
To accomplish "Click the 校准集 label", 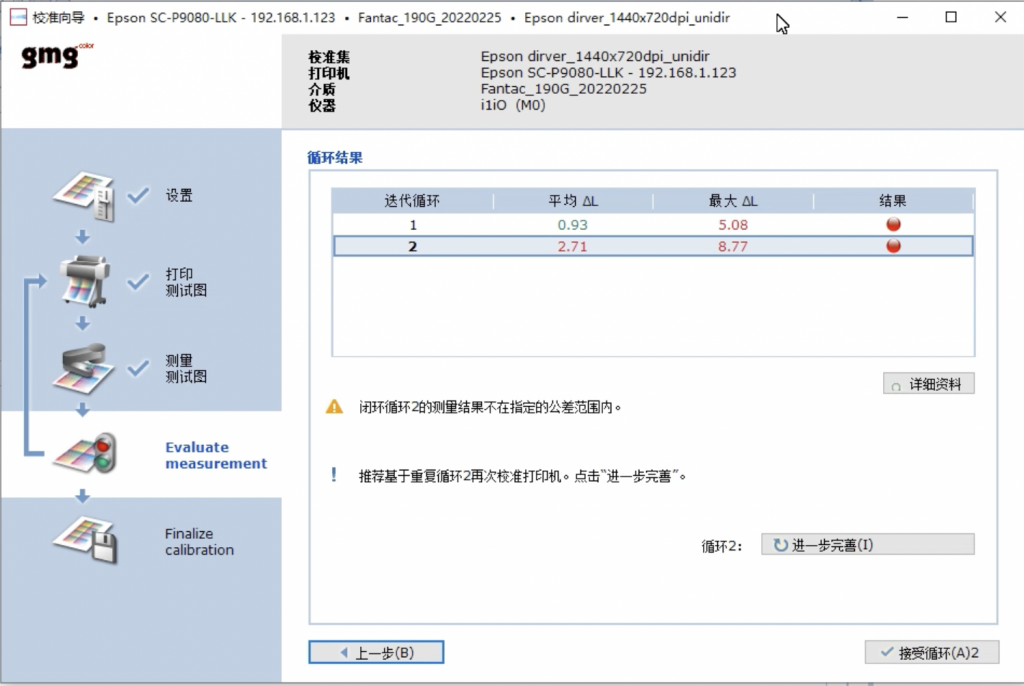I will [x=329, y=57].
